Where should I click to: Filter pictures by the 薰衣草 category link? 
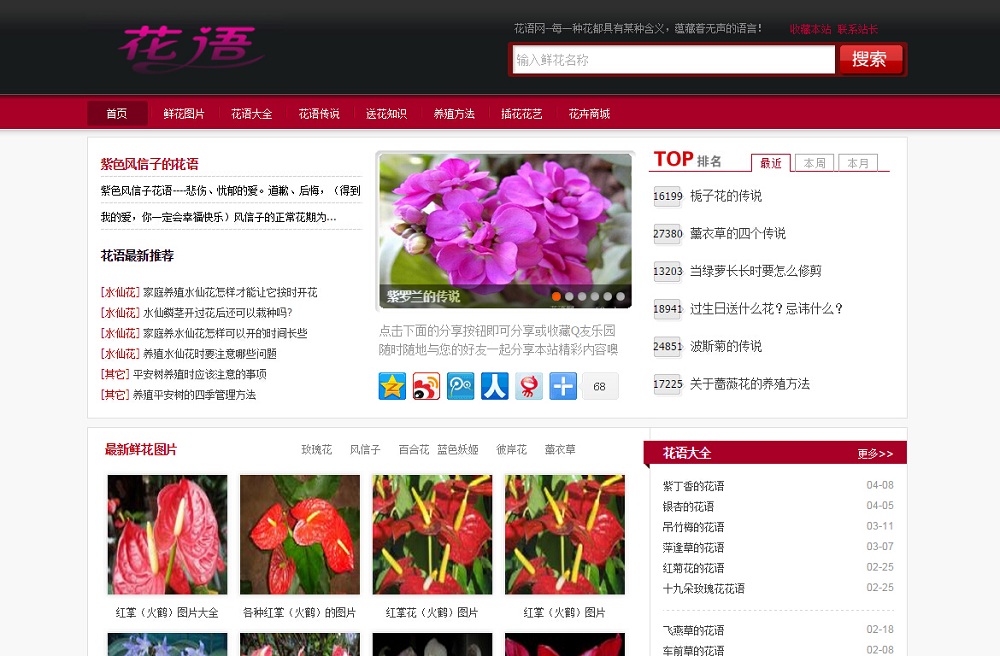coord(560,449)
